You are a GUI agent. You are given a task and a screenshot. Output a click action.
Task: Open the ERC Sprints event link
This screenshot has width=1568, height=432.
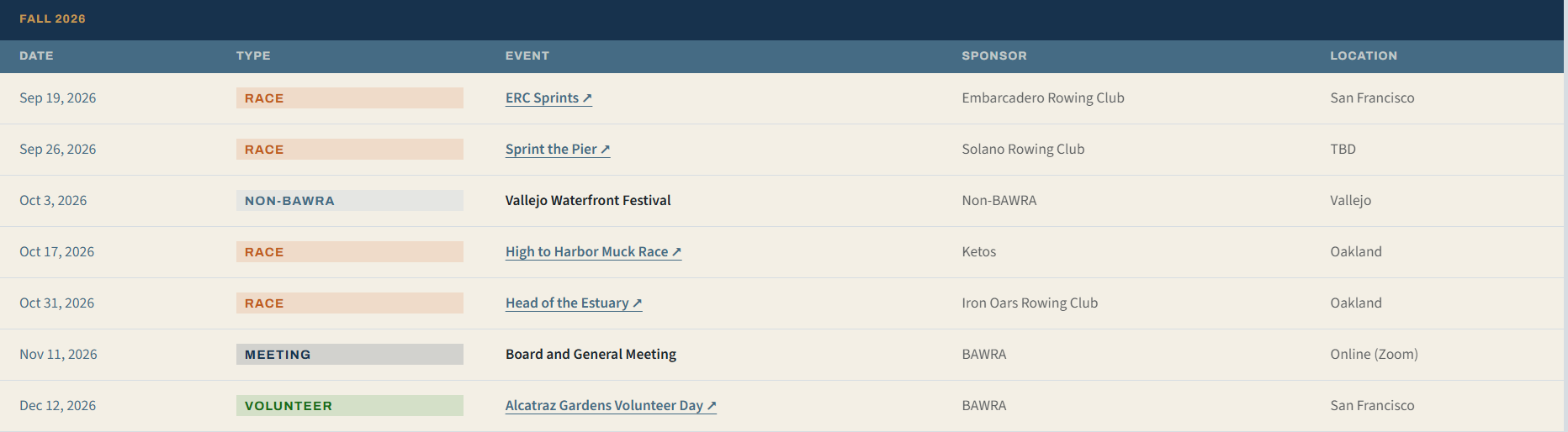(548, 98)
